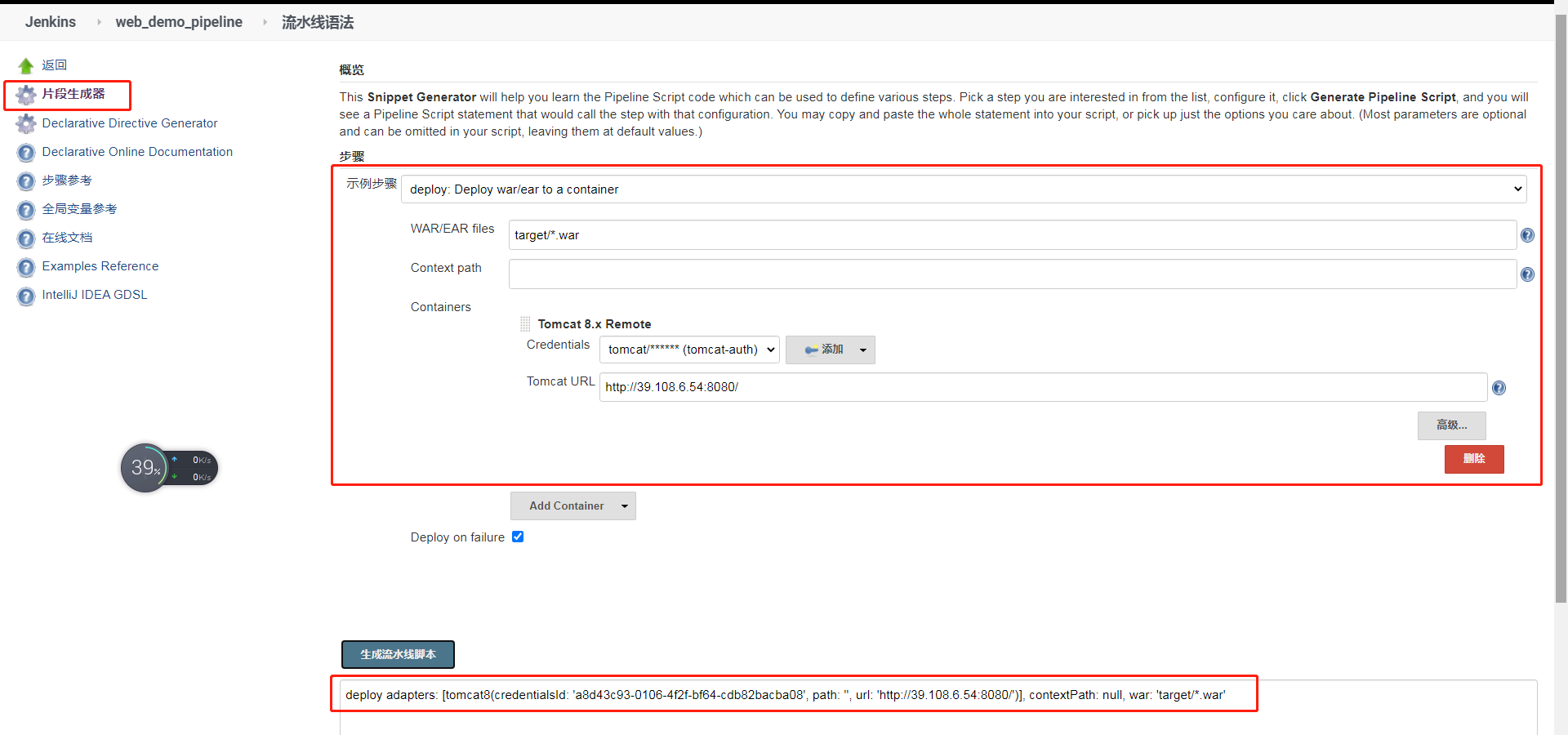The image size is (1568, 735).
Task: Select the 片段生成器 gear icon
Action: tap(25, 94)
